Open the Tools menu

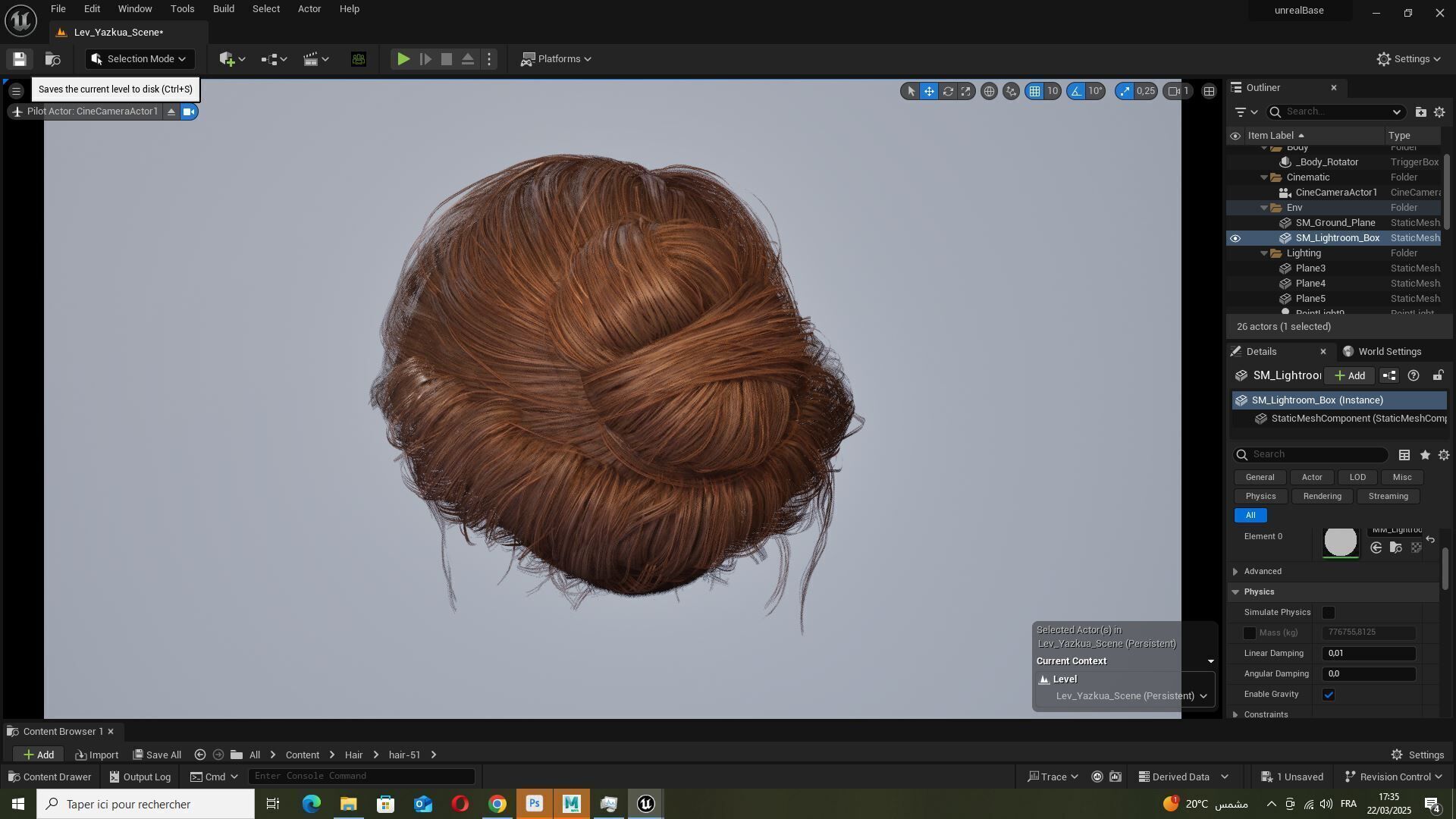[x=182, y=9]
